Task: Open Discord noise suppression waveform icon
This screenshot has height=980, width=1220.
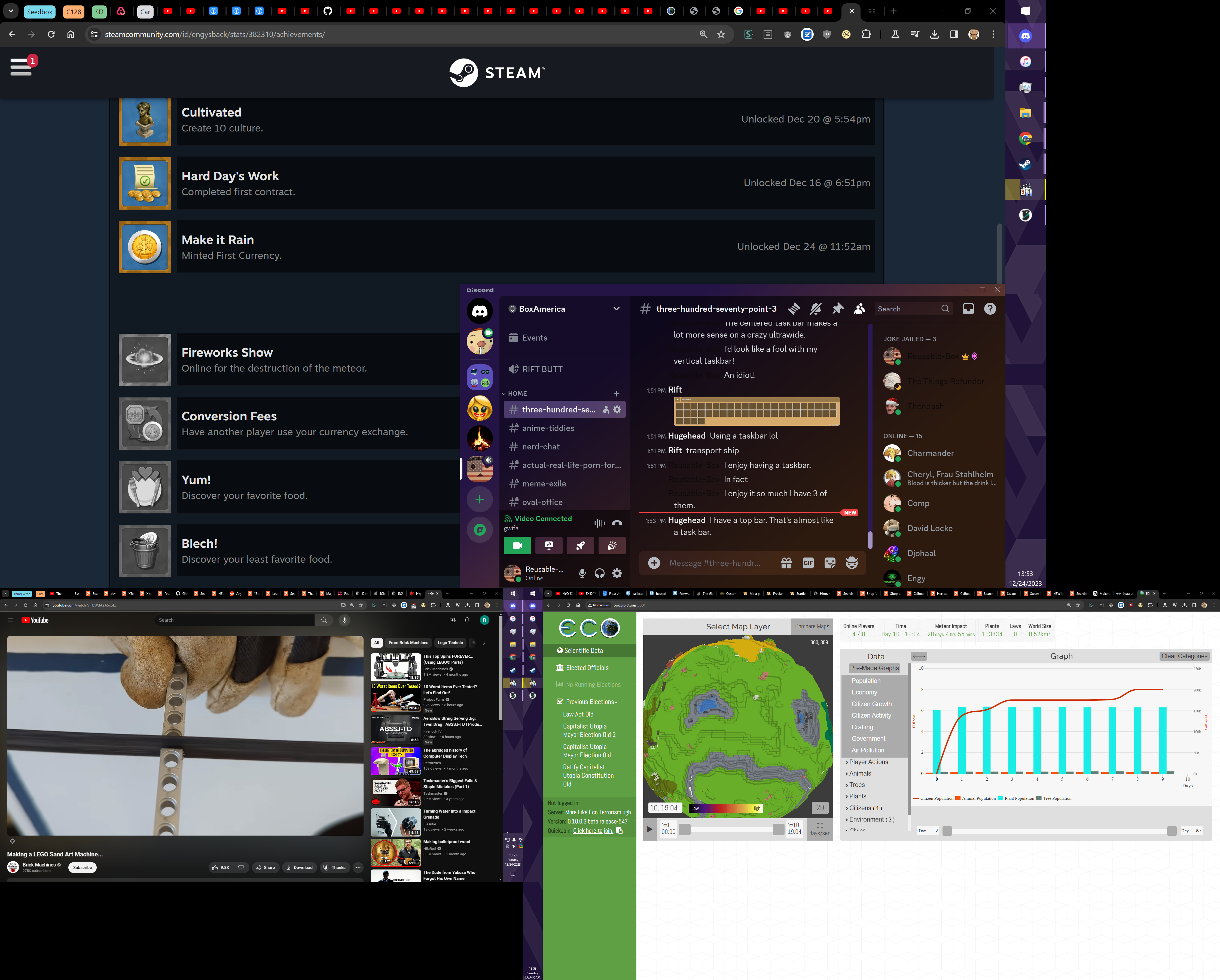Action: [x=599, y=523]
